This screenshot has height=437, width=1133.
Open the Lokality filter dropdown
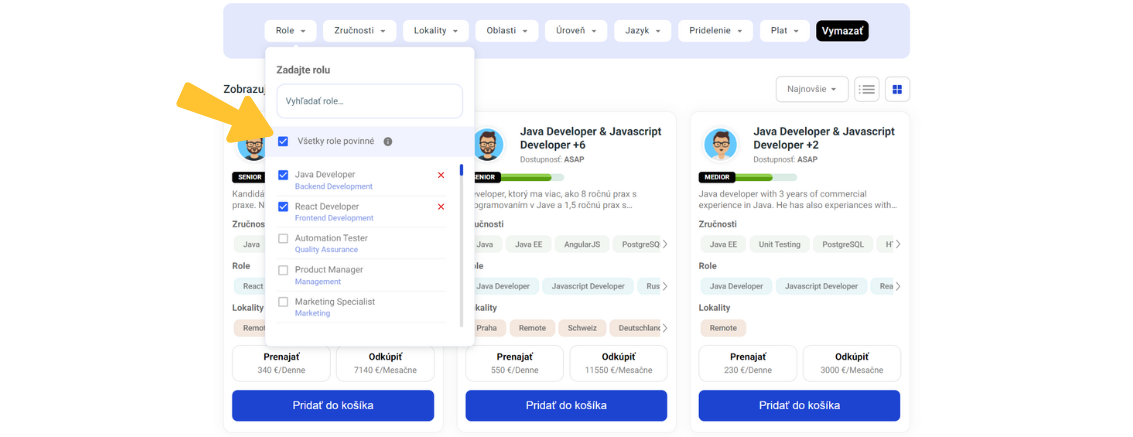click(x=436, y=31)
